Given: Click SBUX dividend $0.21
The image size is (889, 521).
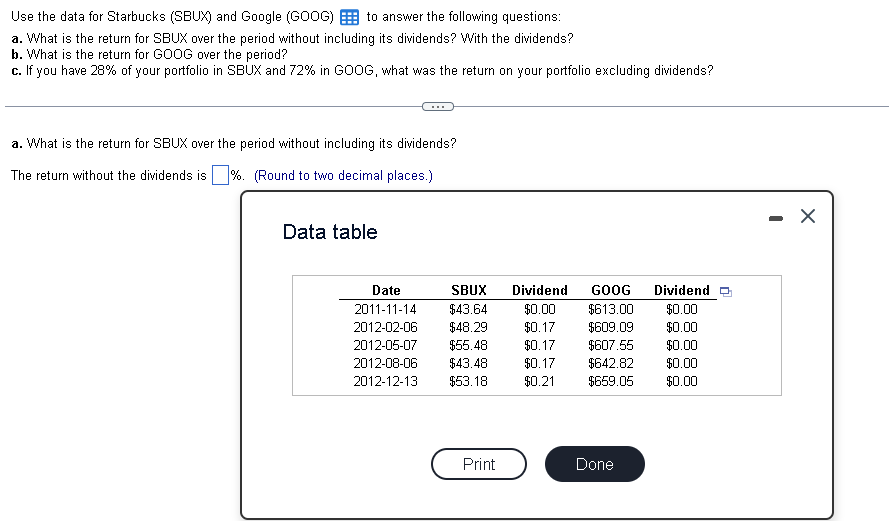Looking at the screenshot, I should point(540,382).
